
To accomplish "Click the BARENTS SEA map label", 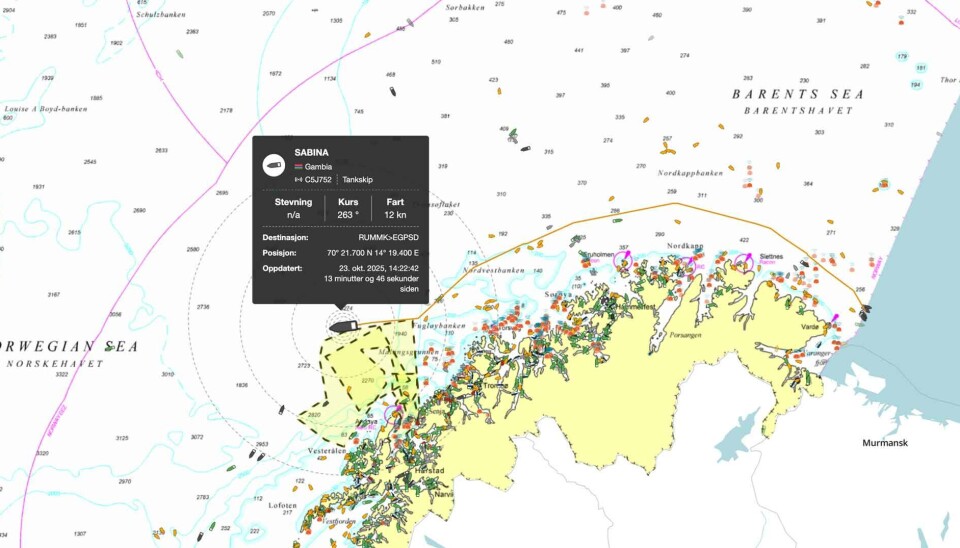I will click(x=797, y=94).
